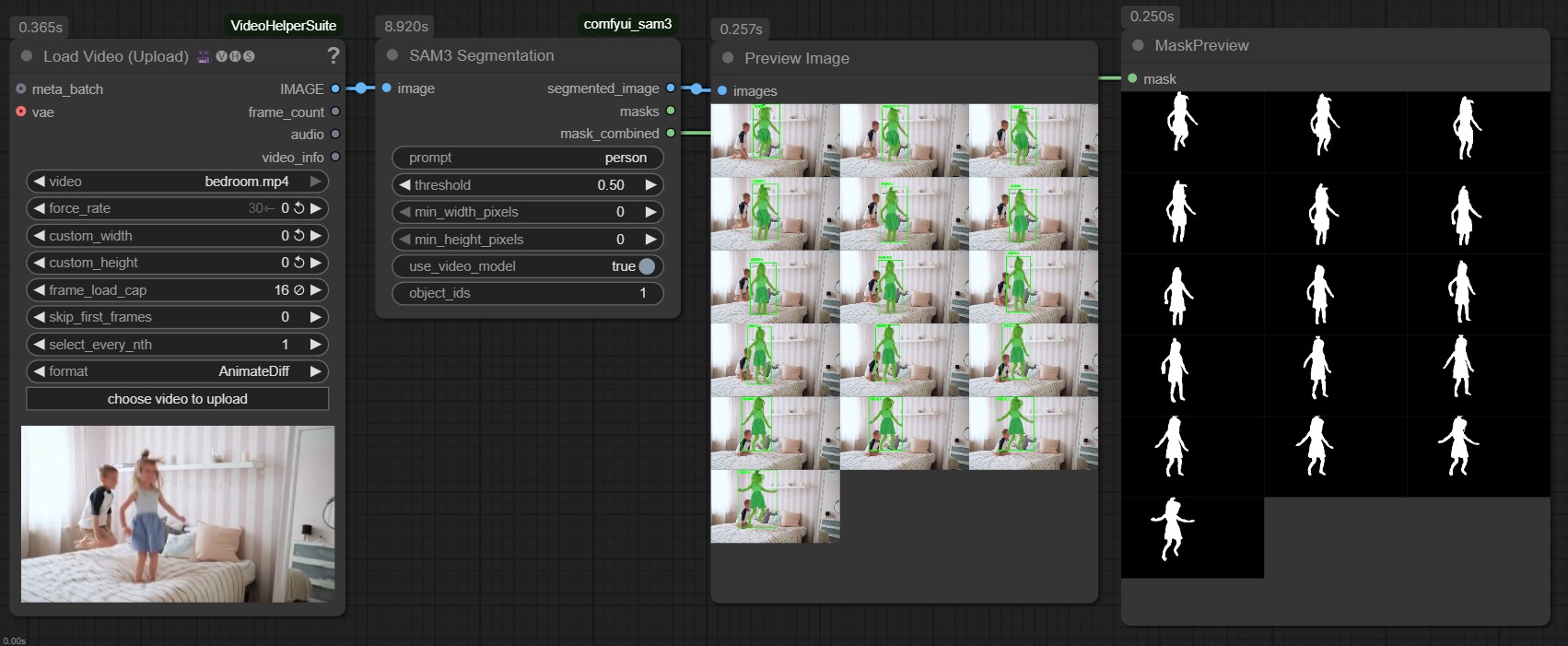Increase frame_load_cap value
Image resolution: width=1568 pixels, height=646 pixels.
(x=316, y=290)
